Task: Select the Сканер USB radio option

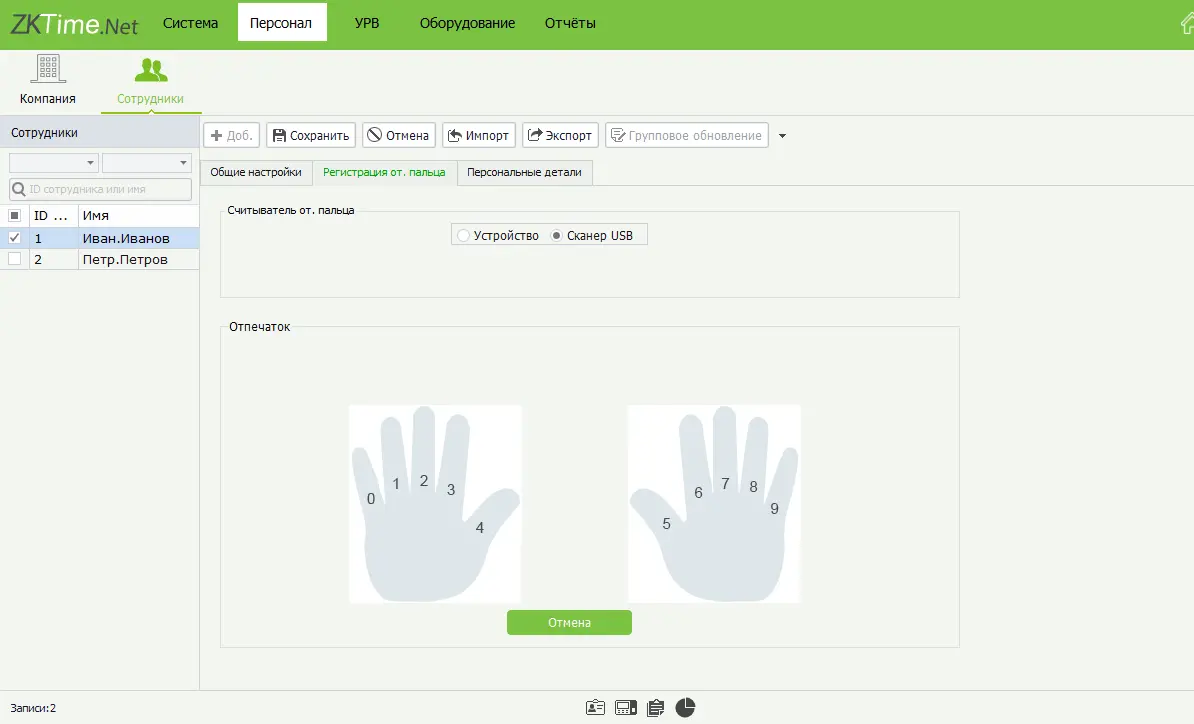Action: pos(557,236)
